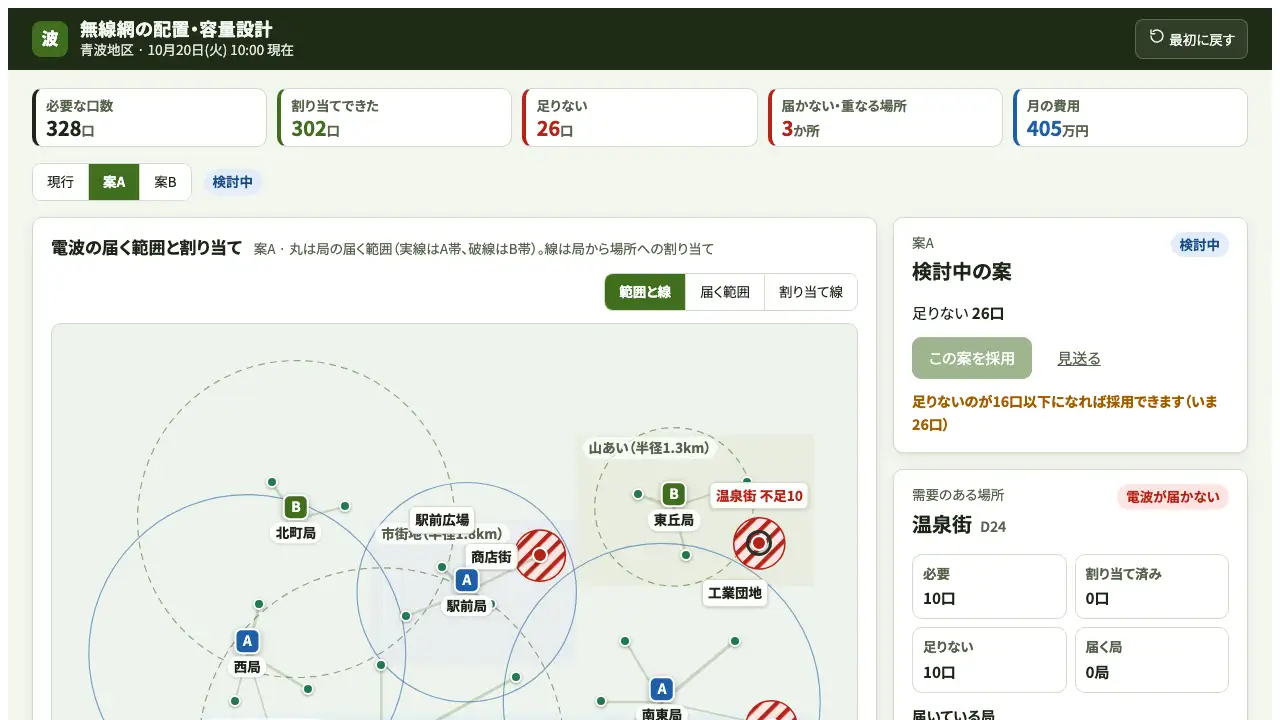1280x720 pixels.
Task: Open the 月の費用 405万円 card
Action: click(x=1130, y=118)
